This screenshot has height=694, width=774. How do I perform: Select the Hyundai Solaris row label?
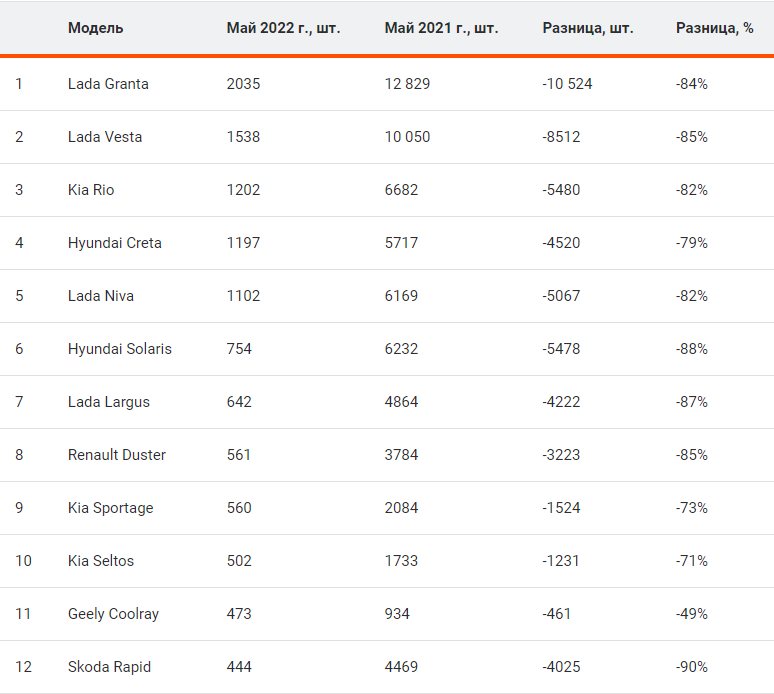120,349
